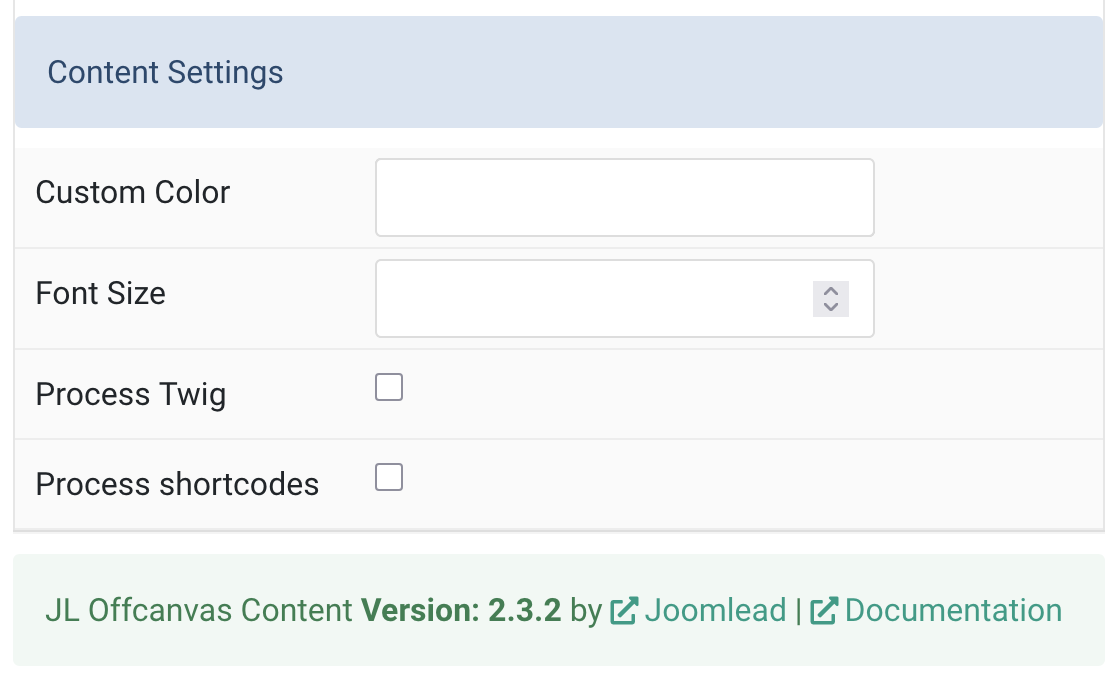Click the JL Offcanvas Content text
The width and height of the screenshot is (1120, 680).
coord(199,611)
